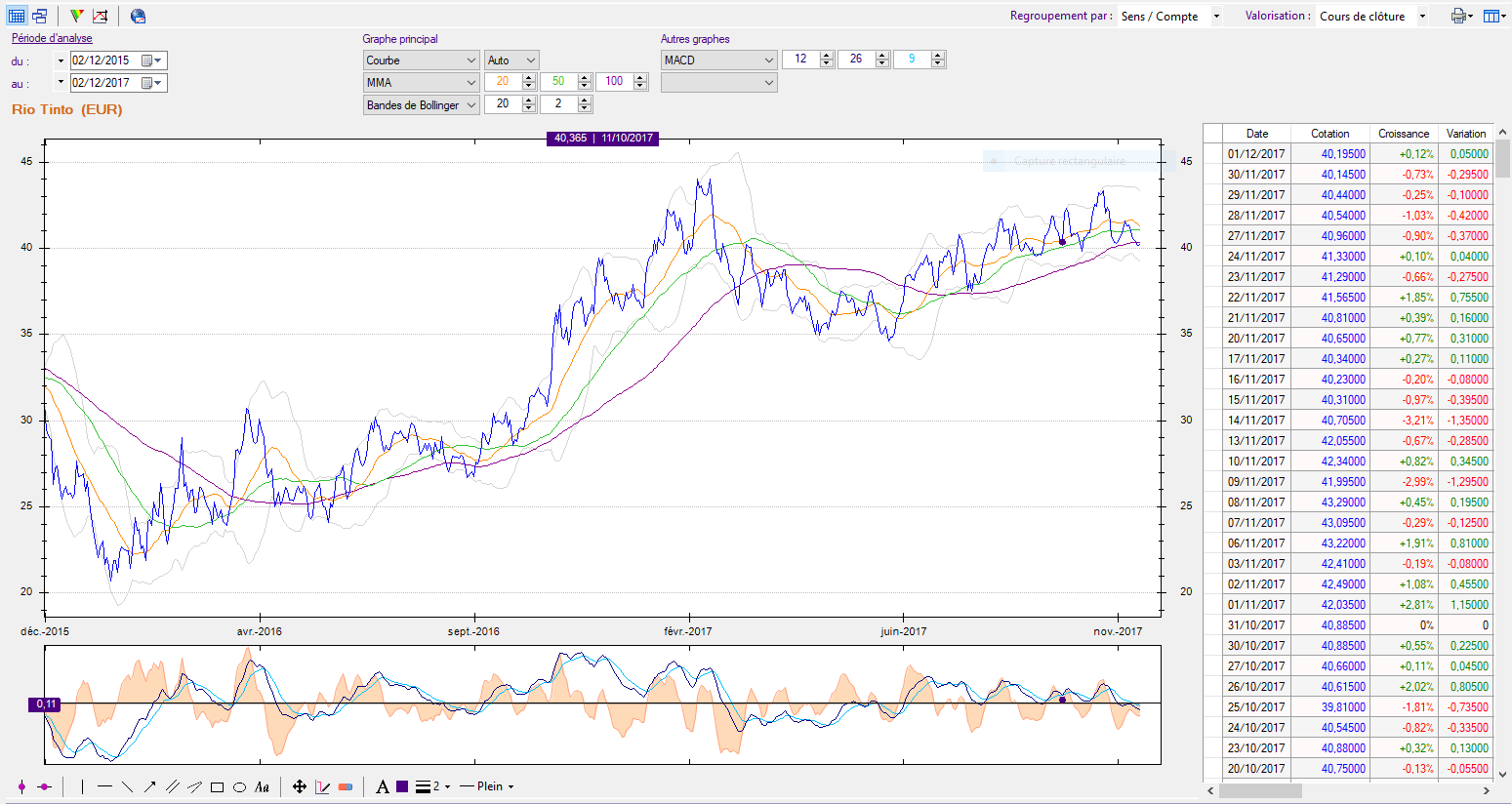The width and height of the screenshot is (1512, 804).
Task: Click the eraser tool icon
Action: [346, 787]
